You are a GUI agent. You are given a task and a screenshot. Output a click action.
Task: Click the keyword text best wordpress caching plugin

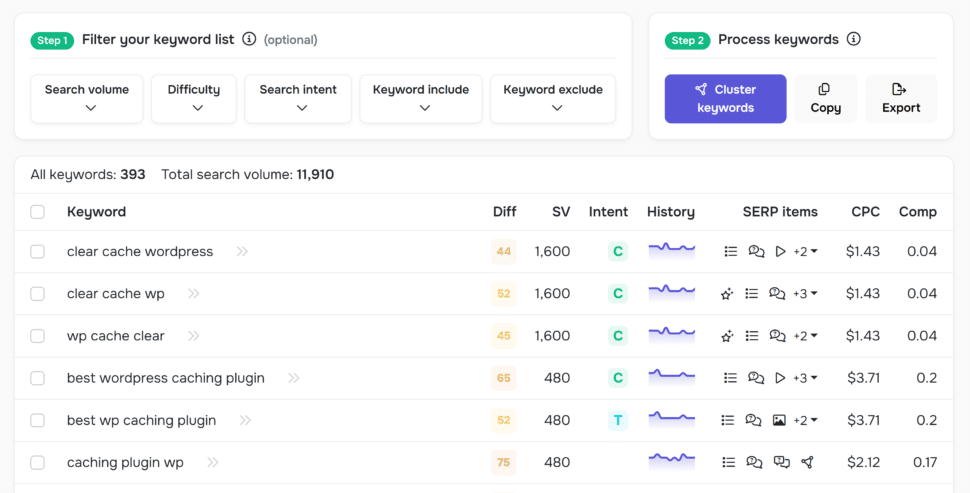pyautogui.click(x=166, y=378)
